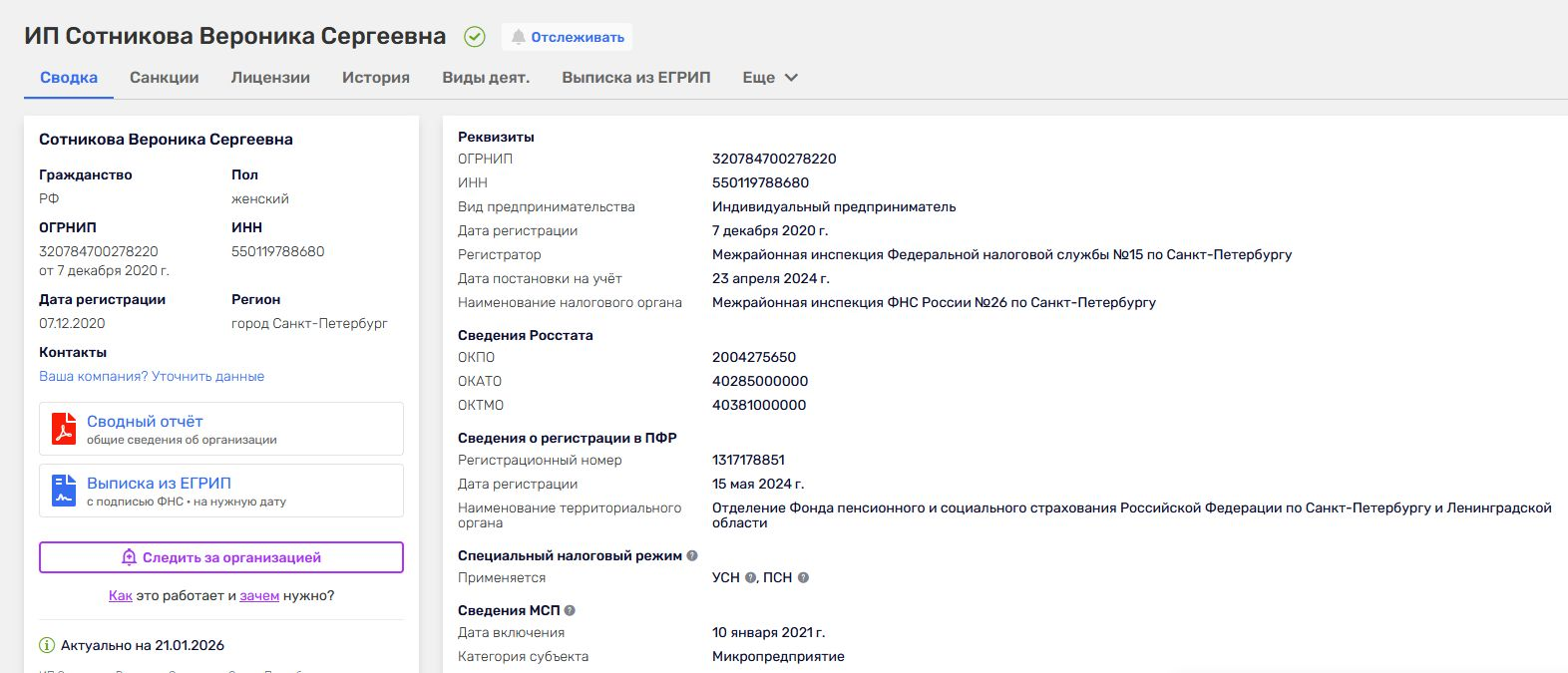Click the date 7 декабря 2020 г.
The height and width of the screenshot is (673, 1568).
[770, 230]
